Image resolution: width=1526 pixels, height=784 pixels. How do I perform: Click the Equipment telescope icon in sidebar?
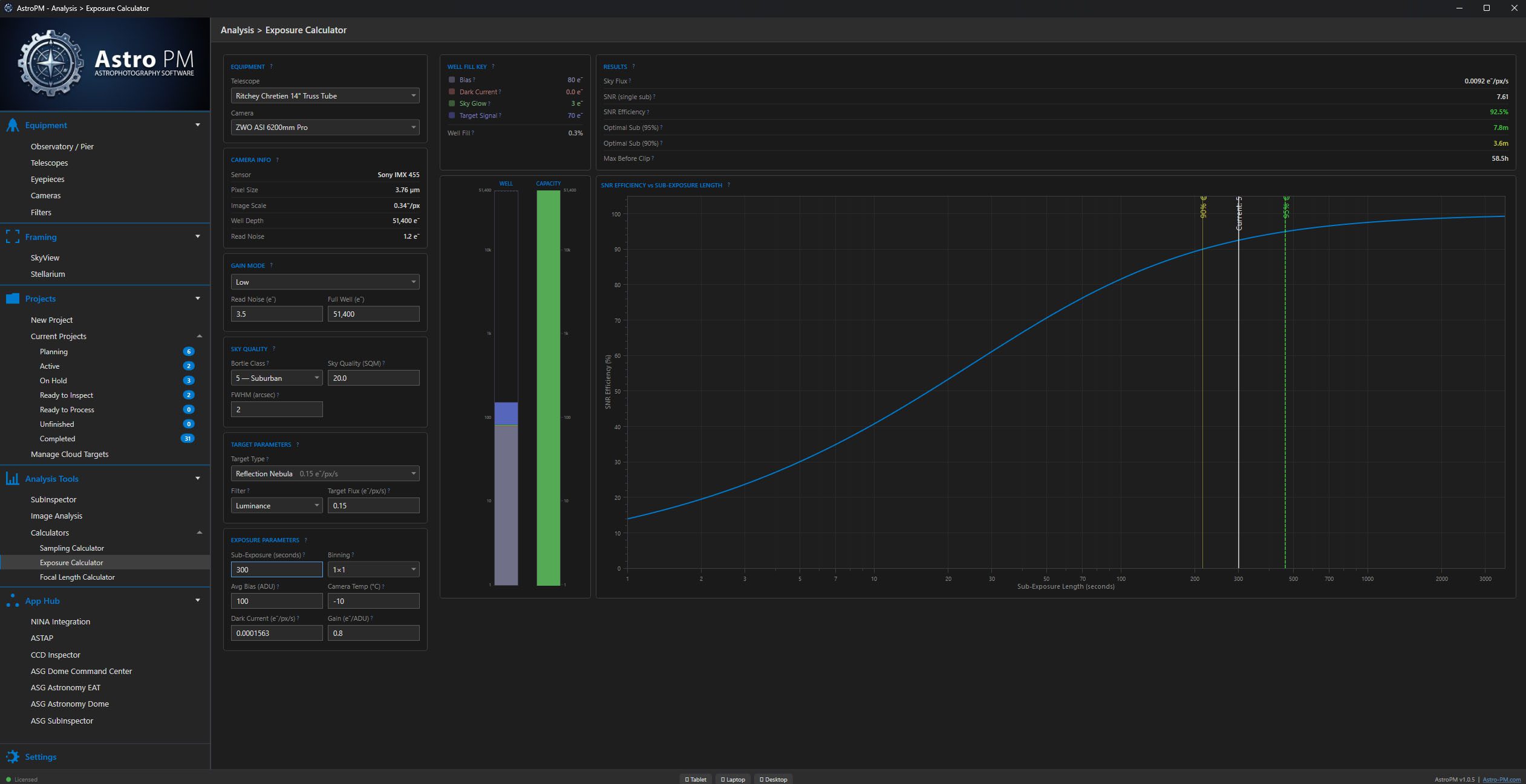coord(12,125)
